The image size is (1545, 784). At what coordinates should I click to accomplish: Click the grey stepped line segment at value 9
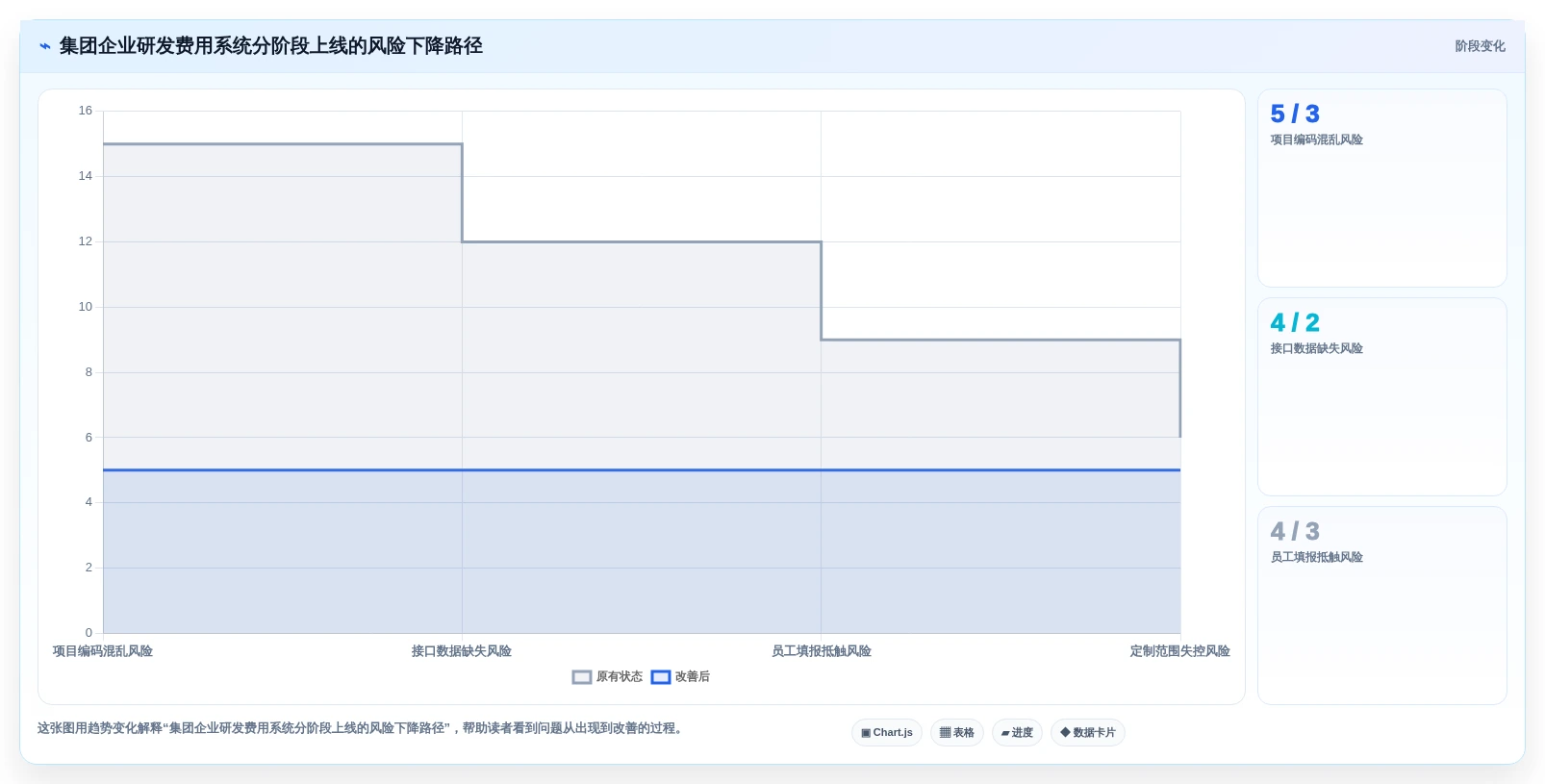click(1000, 340)
